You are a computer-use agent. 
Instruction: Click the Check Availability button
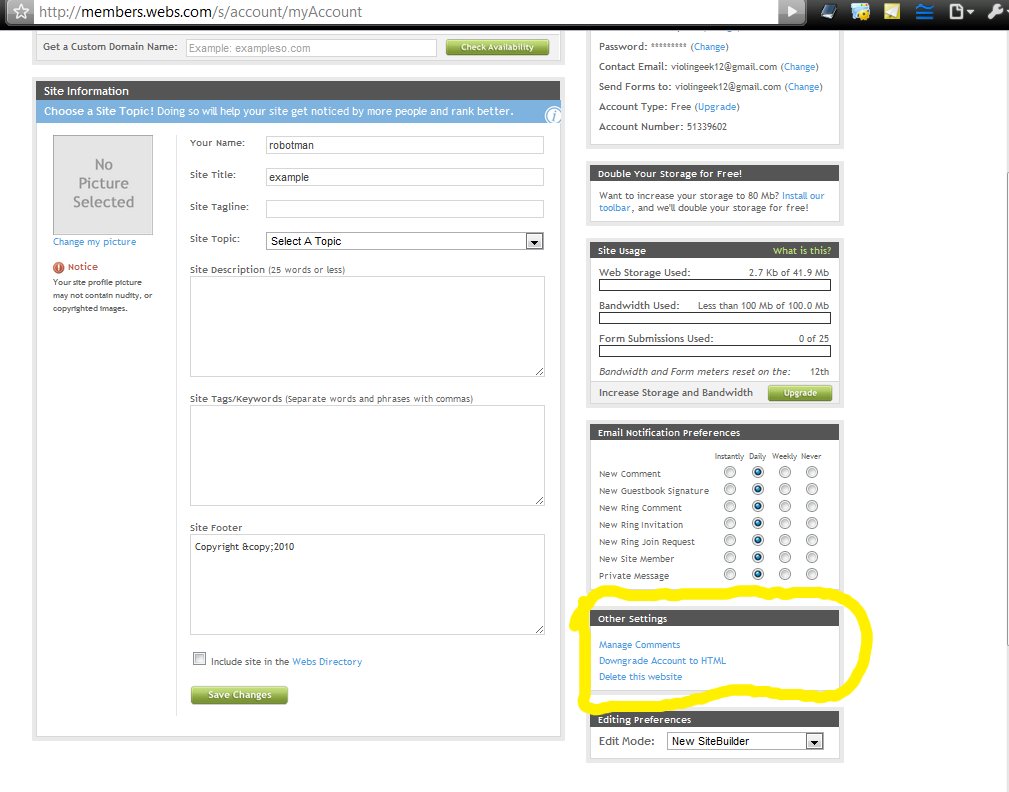pyautogui.click(x=497, y=47)
